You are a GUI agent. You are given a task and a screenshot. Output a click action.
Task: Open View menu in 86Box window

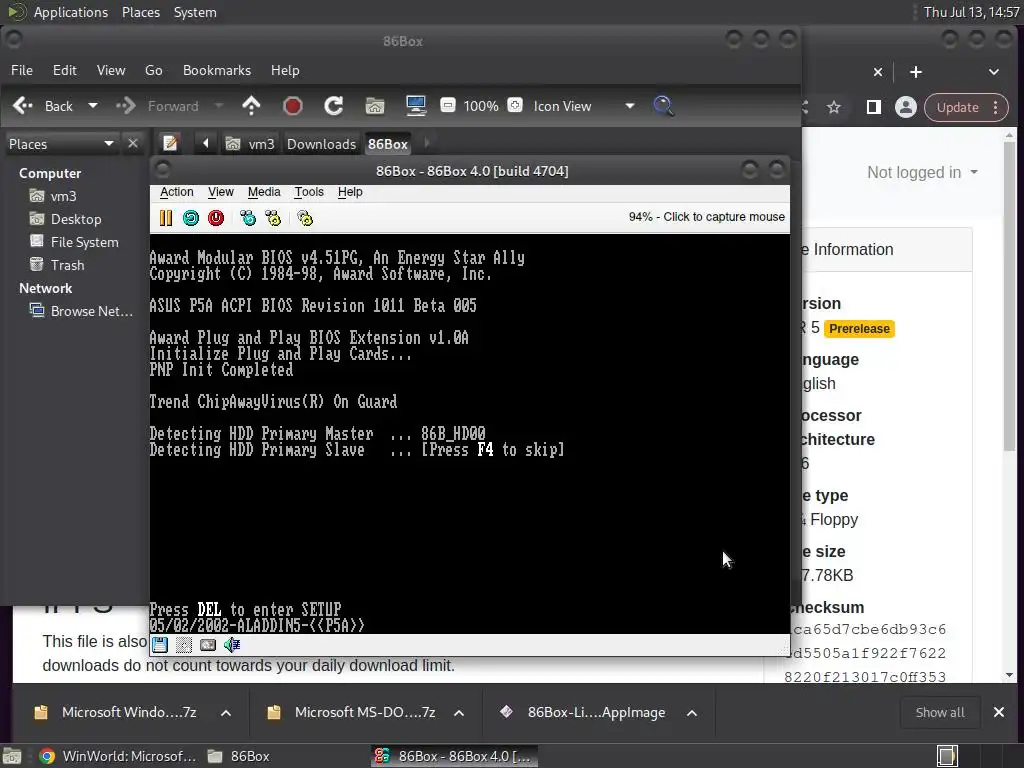[x=221, y=192]
